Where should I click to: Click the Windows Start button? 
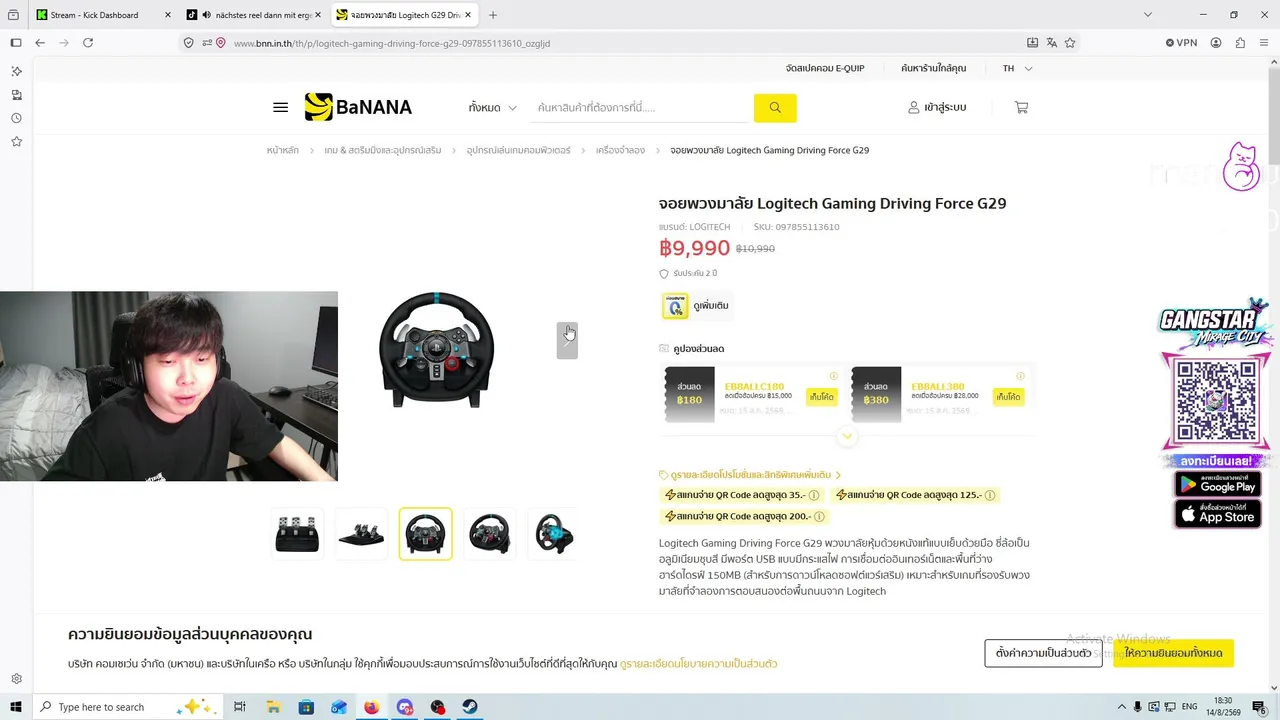(x=16, y=707)
